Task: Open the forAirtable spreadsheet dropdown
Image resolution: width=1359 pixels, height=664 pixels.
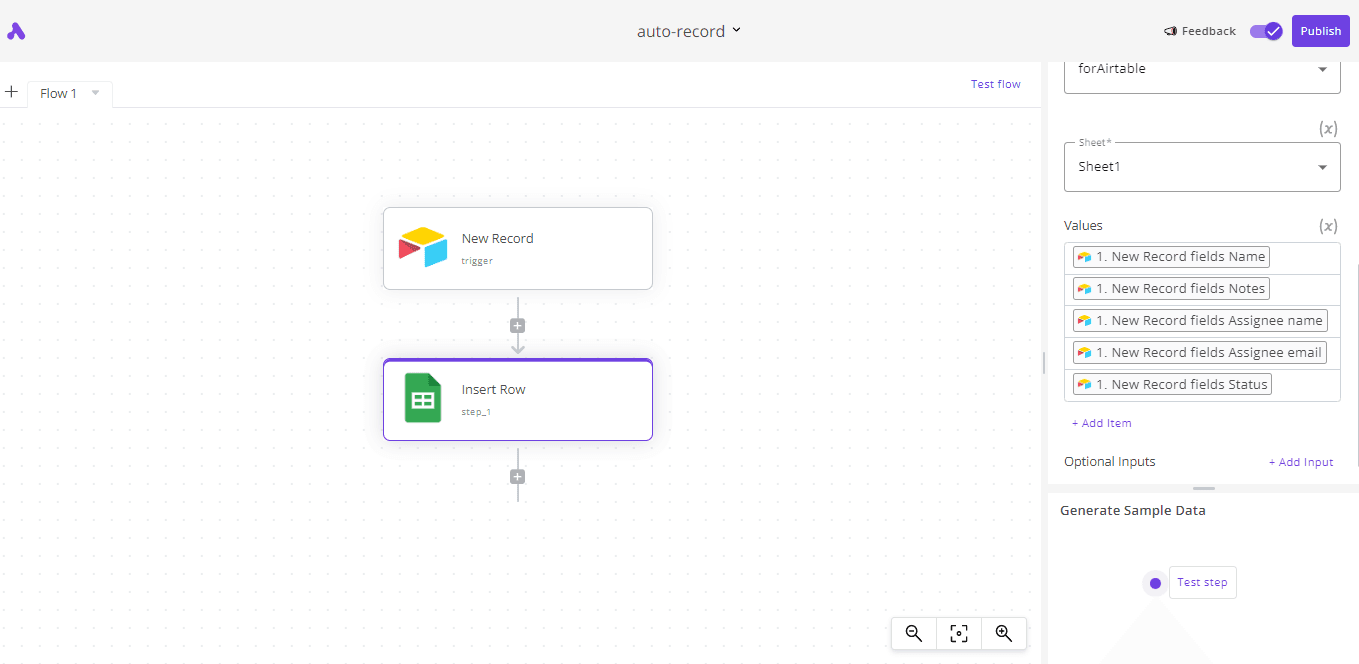Action: point(1200,68)
